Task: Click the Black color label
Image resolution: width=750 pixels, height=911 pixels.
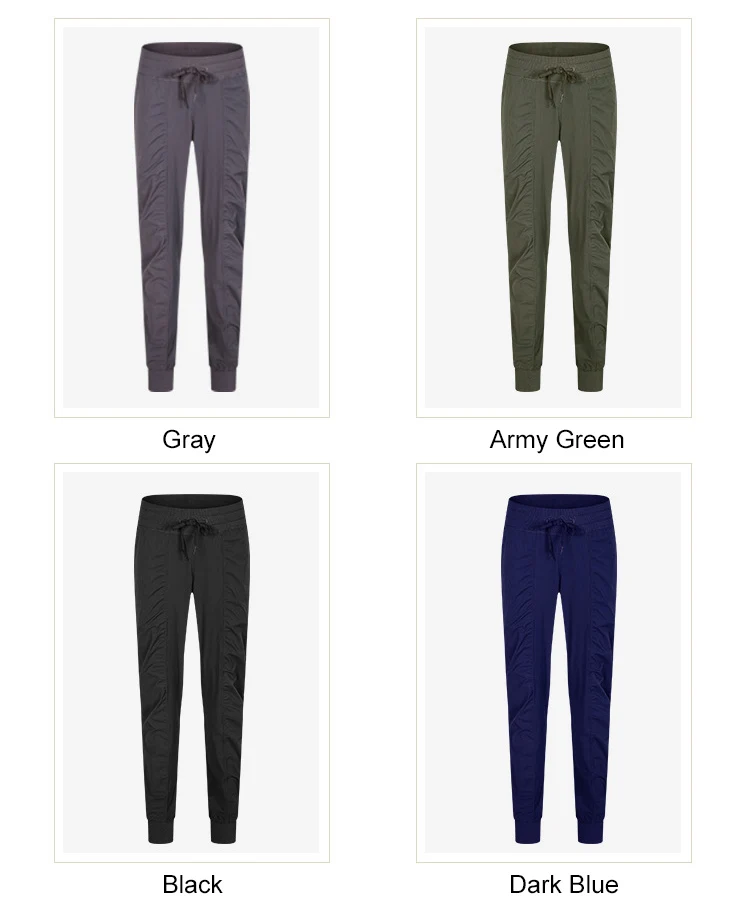Action: [192, 885]
